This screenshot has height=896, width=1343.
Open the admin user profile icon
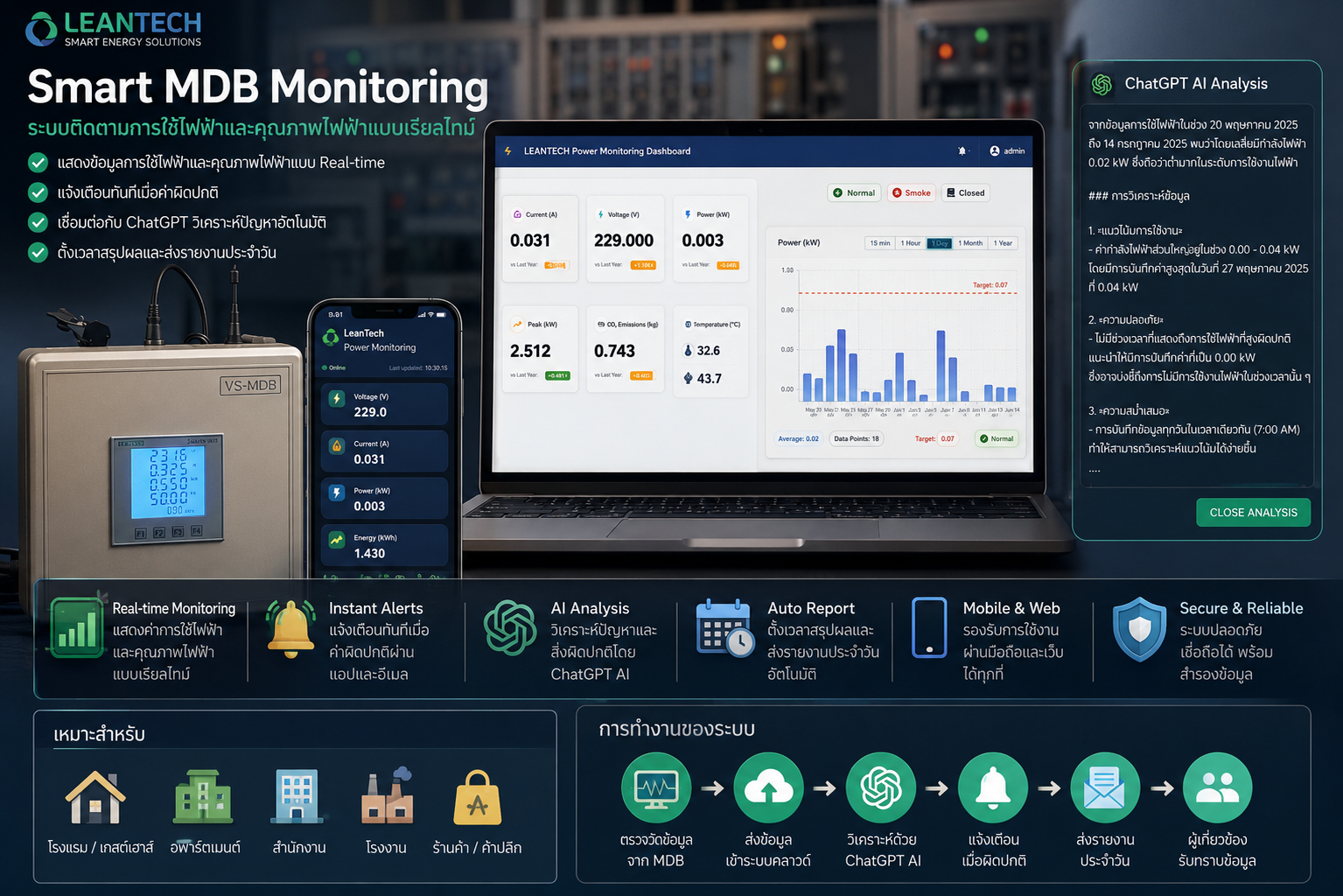[995, 151]
